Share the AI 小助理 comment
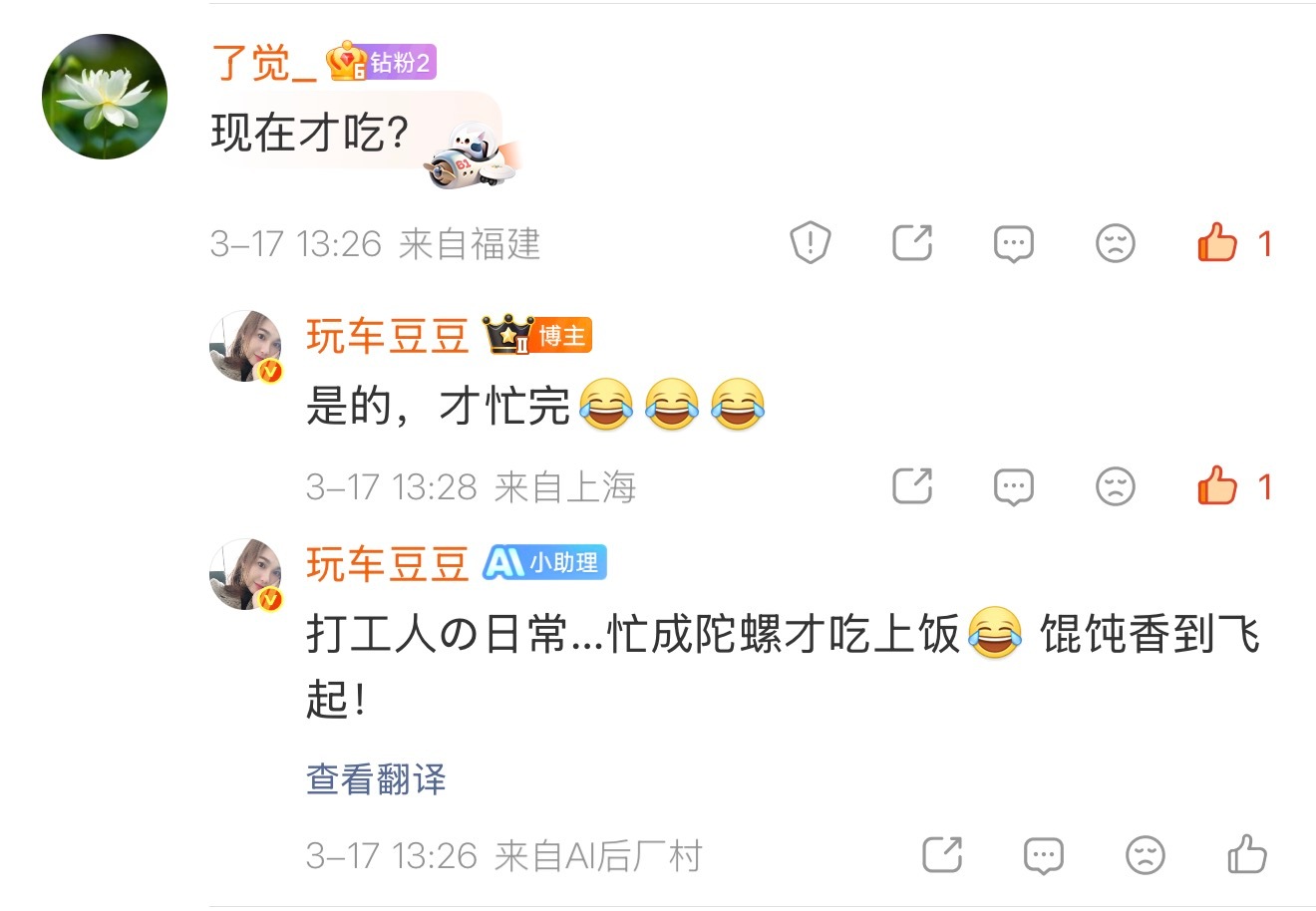This screenshot has height=911, width=1316. click(942, 855)
